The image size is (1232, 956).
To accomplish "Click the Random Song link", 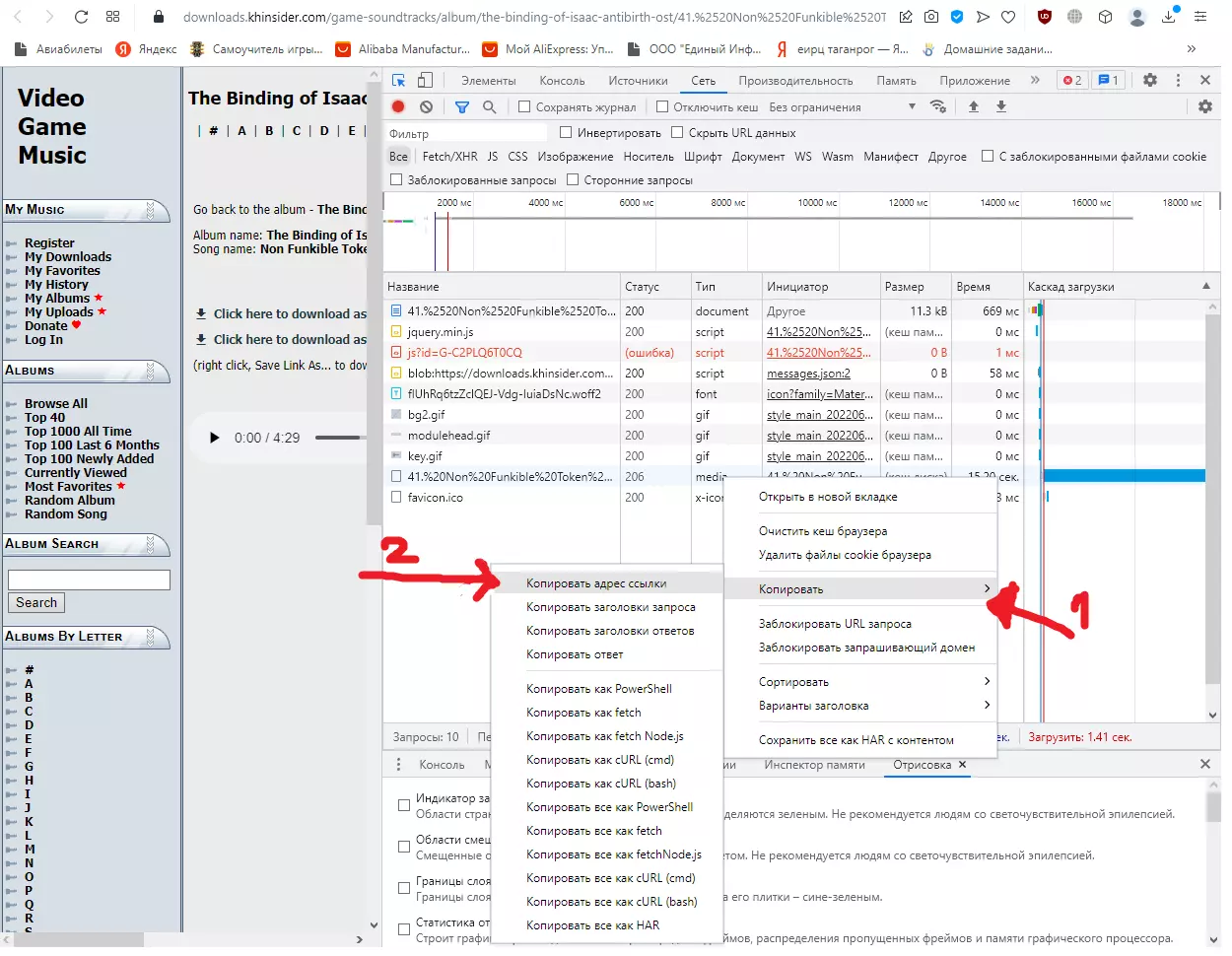I will (66, 513).
